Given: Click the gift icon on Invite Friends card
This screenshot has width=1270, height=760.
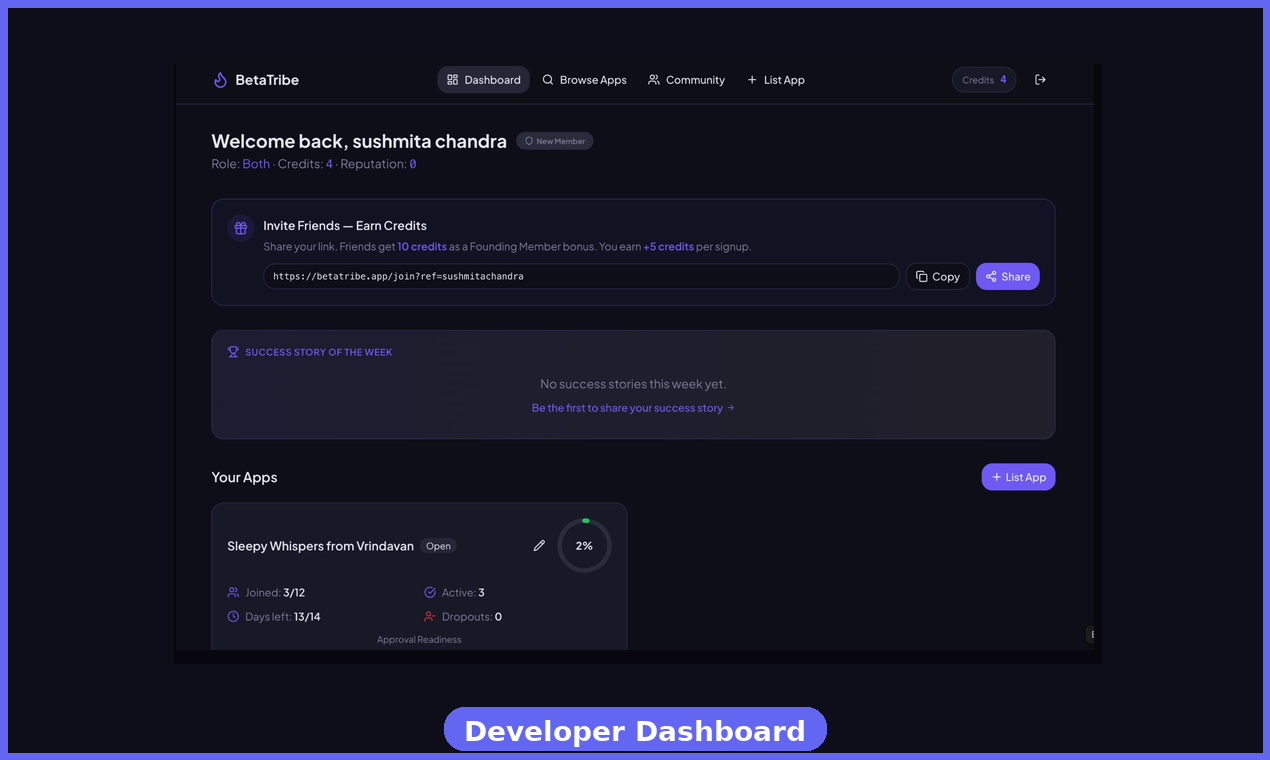Looking at the screenshot, I should (240, 228).
